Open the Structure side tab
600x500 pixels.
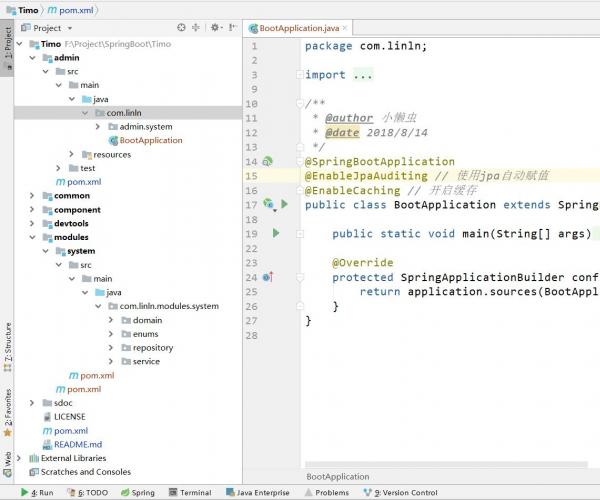pyautogui.click(x=7, y=347)
